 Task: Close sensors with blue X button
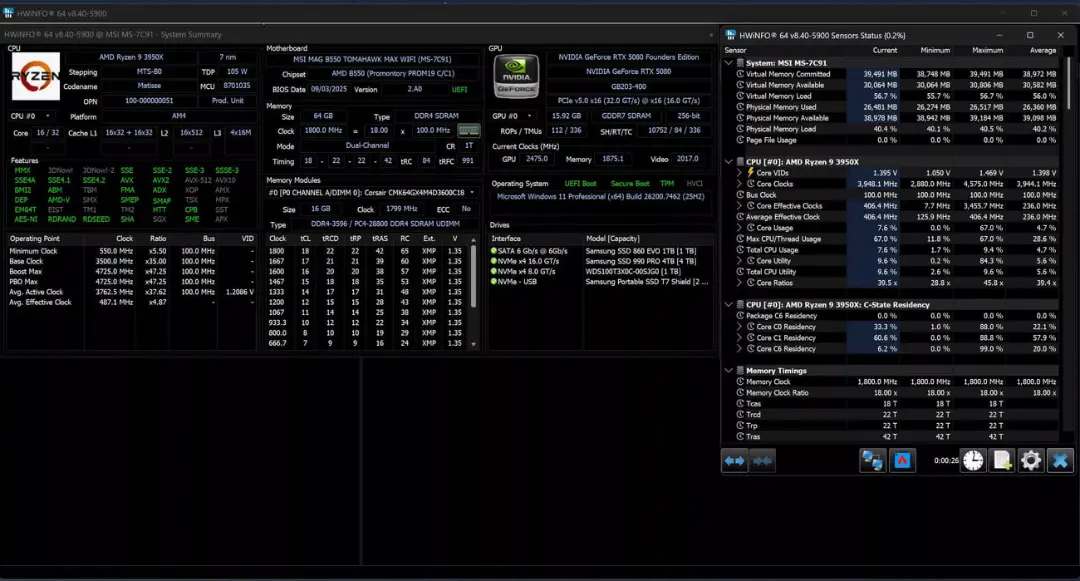pyautogui.click(x=1060, y=461)
